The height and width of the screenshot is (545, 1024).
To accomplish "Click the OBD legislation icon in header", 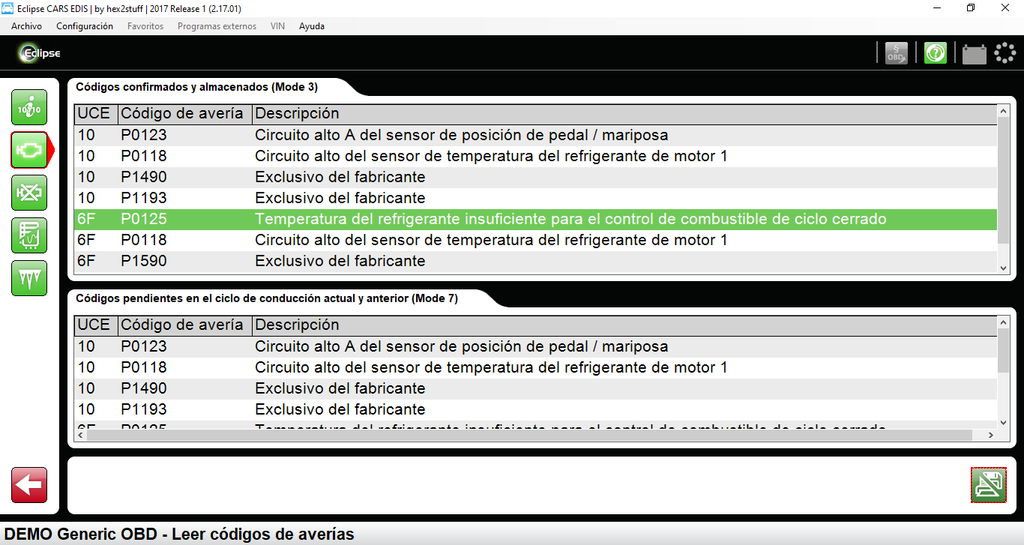I will tap(896, 53).
